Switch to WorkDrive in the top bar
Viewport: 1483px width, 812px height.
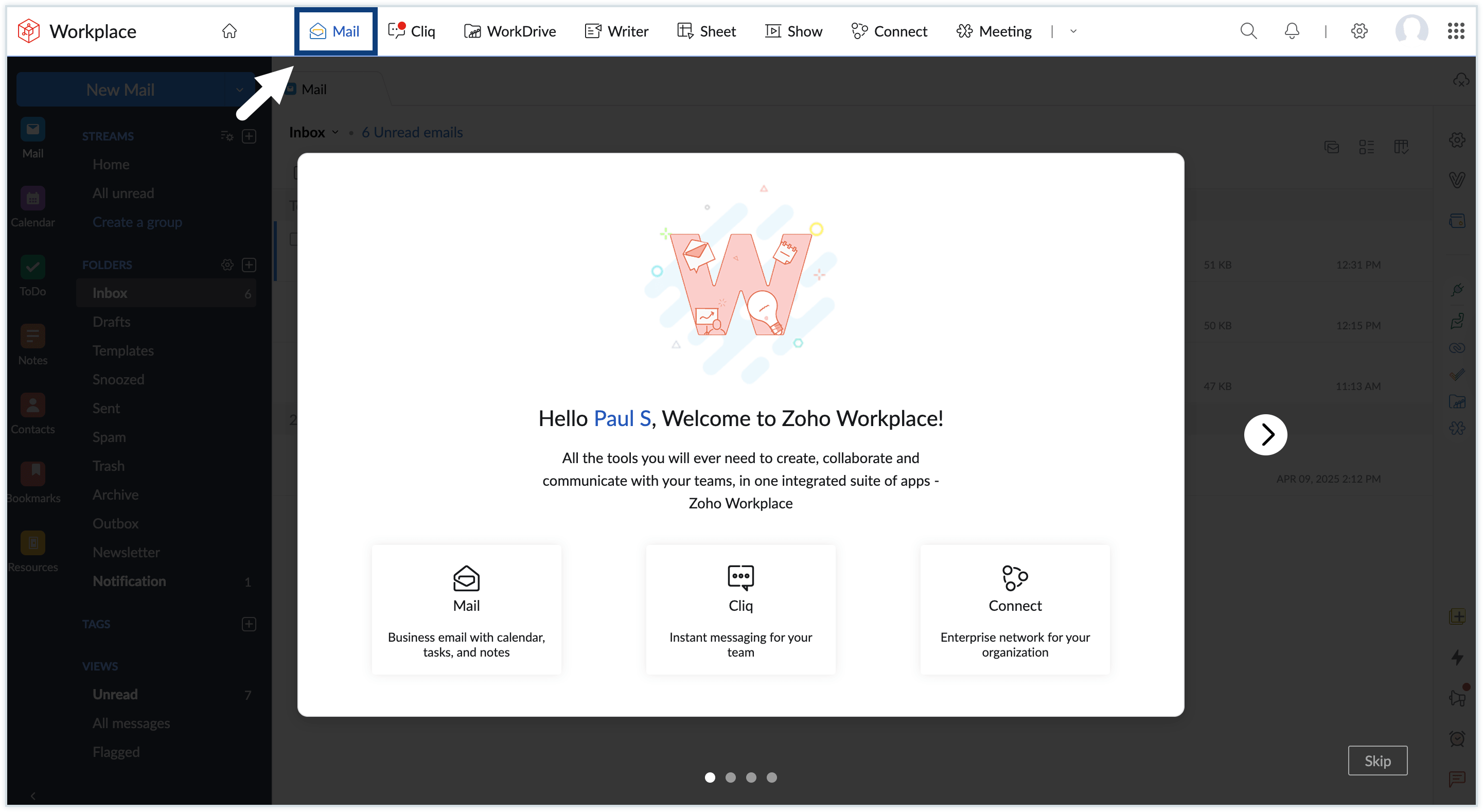pyautogui.click(x=510, y=31)
